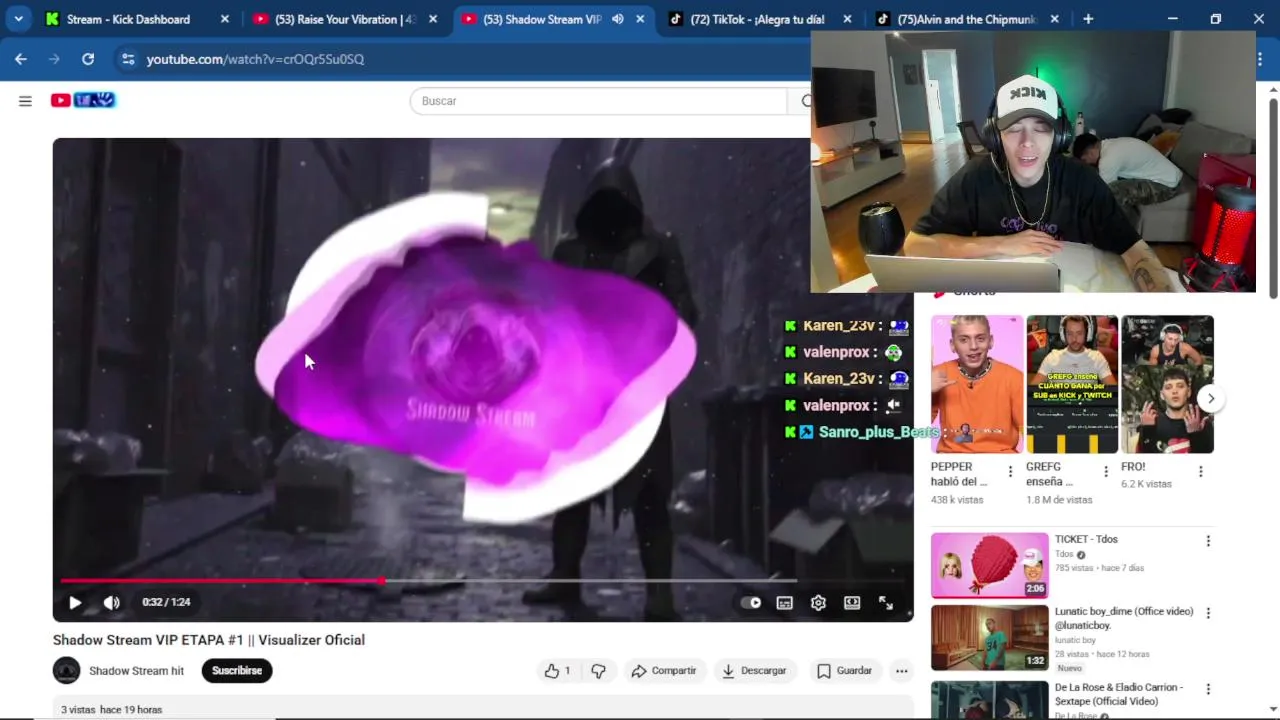Open subtitles button in video player

pyautogui.click(x=785, y=603)
